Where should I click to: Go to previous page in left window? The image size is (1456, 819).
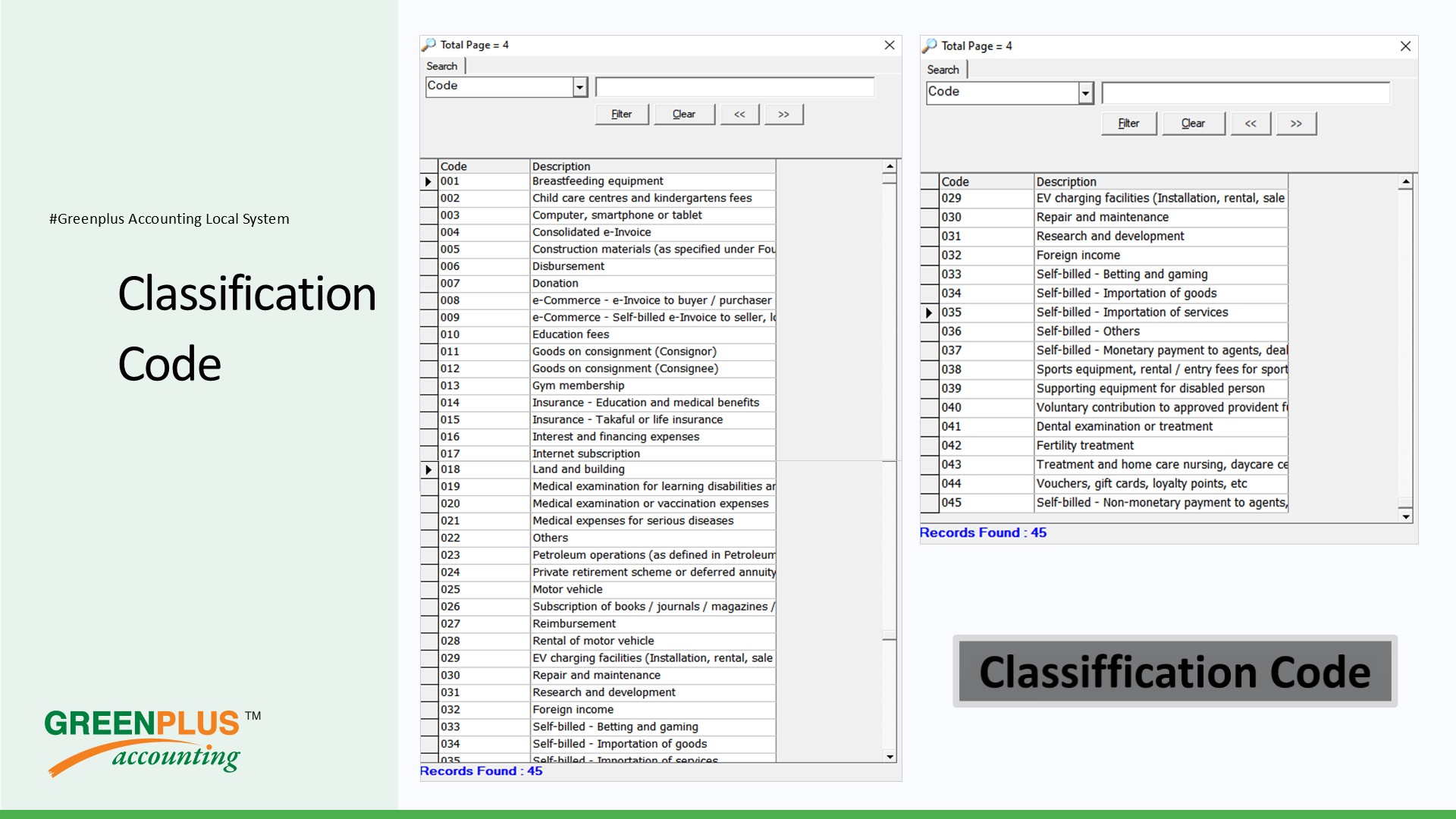[x=739, y=114]
